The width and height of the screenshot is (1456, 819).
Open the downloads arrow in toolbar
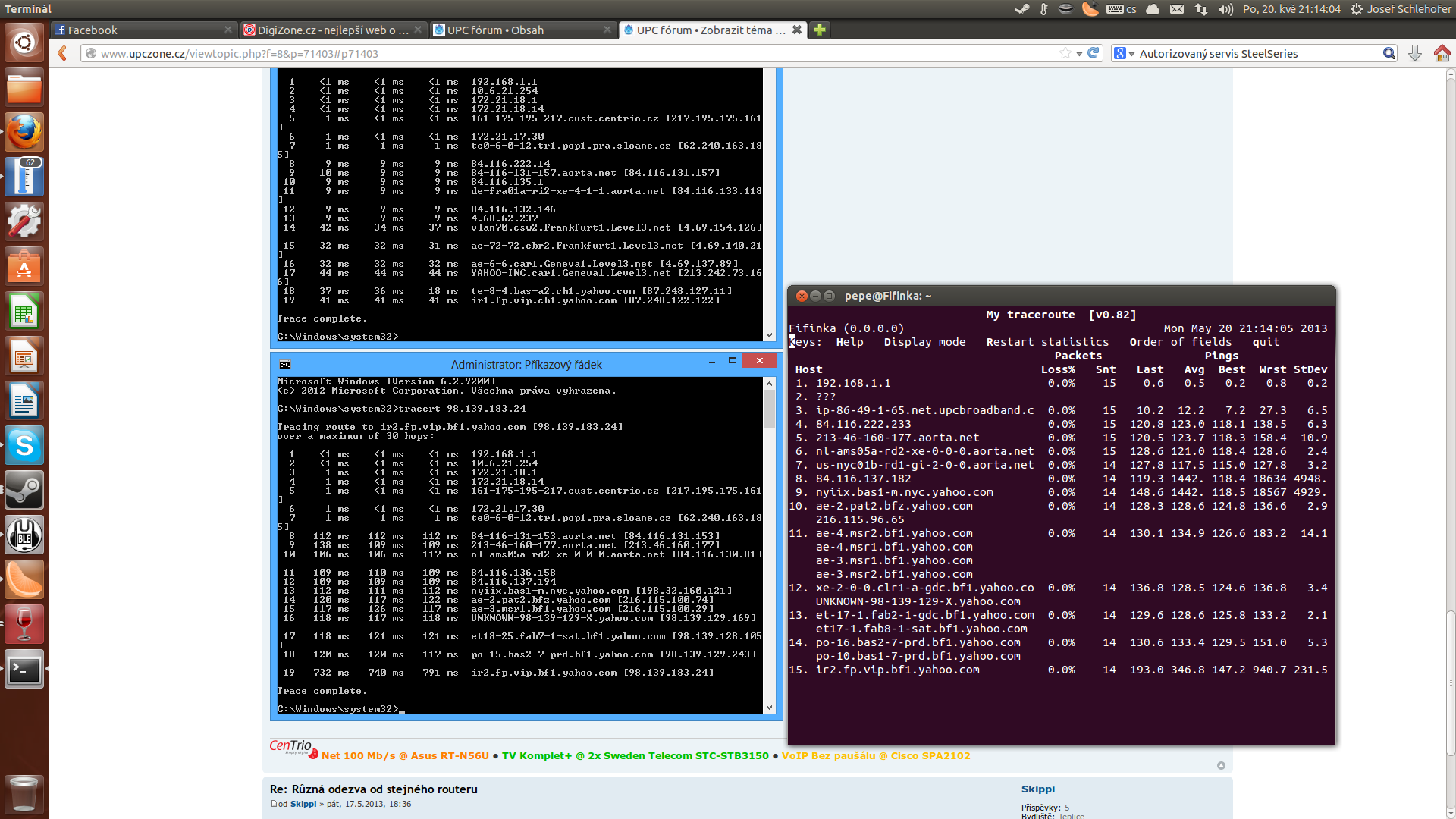click(x=1414, y=53)
